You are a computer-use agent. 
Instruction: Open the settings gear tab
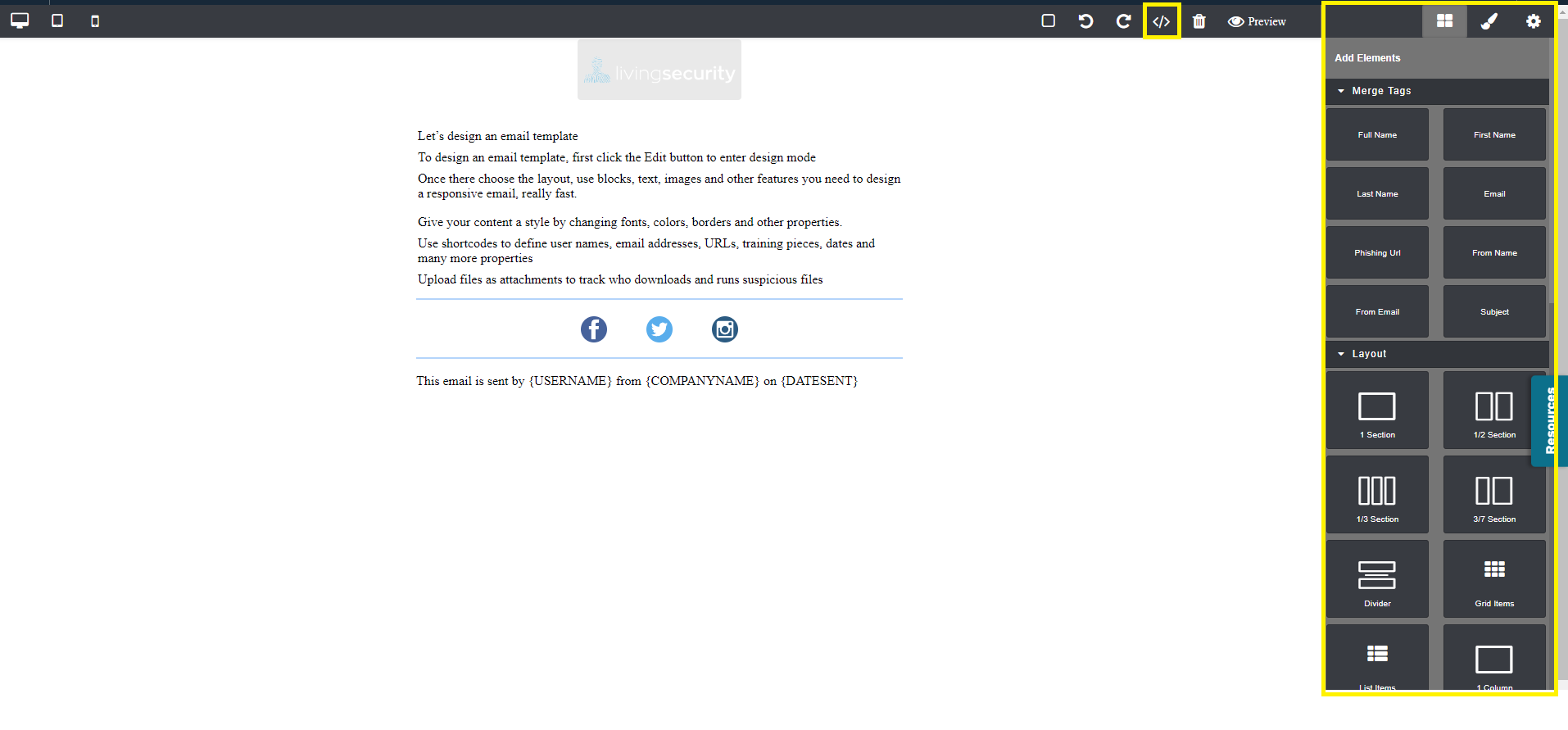[1533, 20]
